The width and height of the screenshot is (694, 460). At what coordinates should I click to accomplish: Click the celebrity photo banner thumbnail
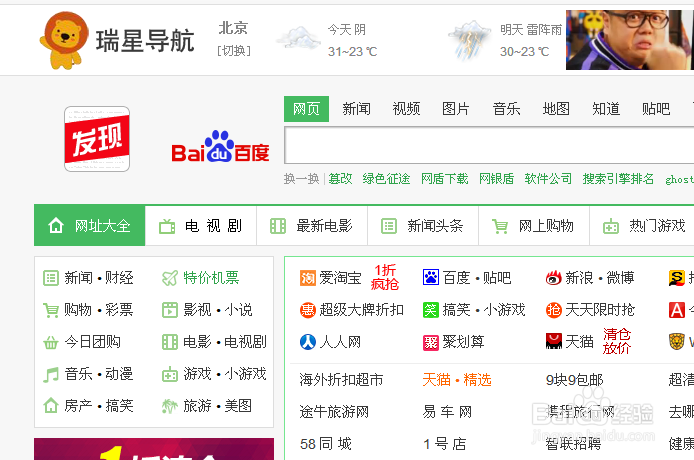[630, 40]
